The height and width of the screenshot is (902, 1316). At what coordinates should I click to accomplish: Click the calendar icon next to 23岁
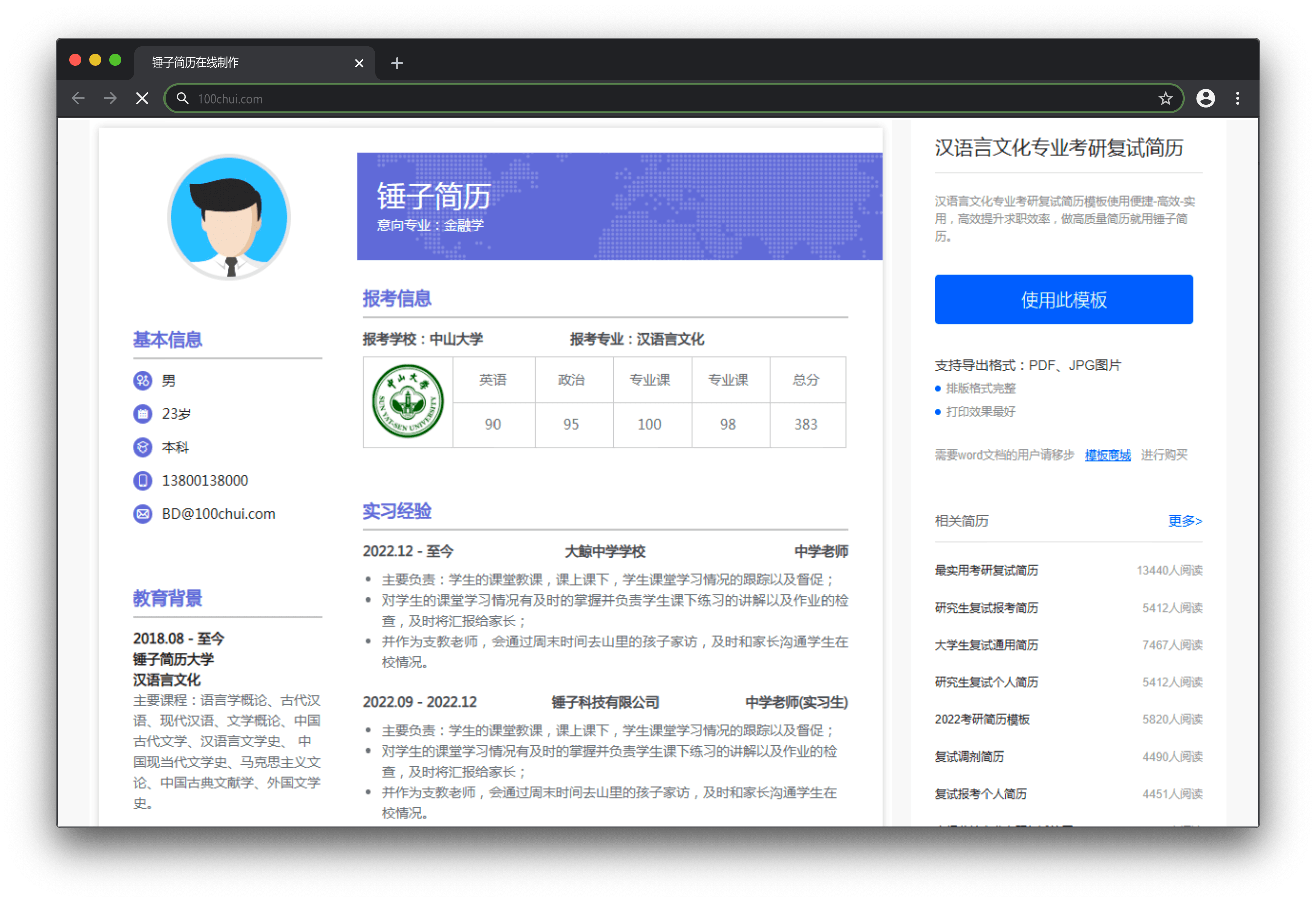click(143, 413)
